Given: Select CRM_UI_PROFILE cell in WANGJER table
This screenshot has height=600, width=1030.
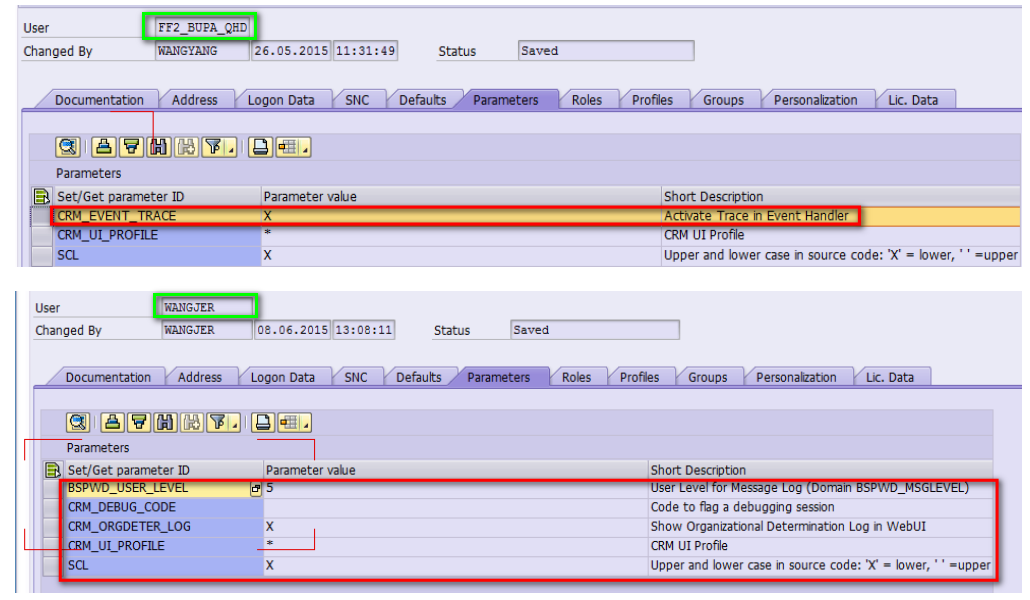Looking at the screenshot, I should (x=164, y=545).
